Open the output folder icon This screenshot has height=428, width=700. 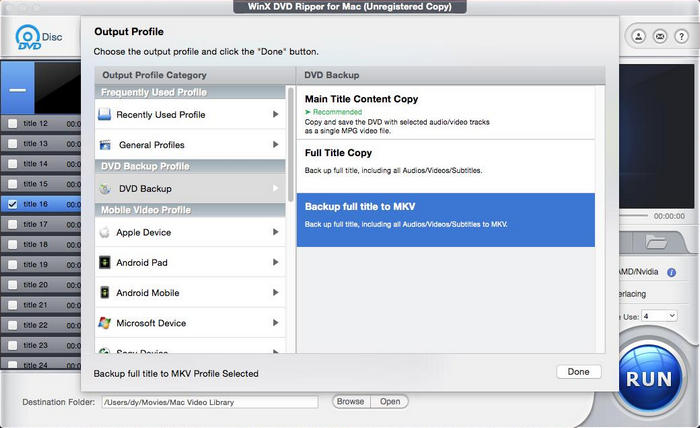click(x=657, y=242)
